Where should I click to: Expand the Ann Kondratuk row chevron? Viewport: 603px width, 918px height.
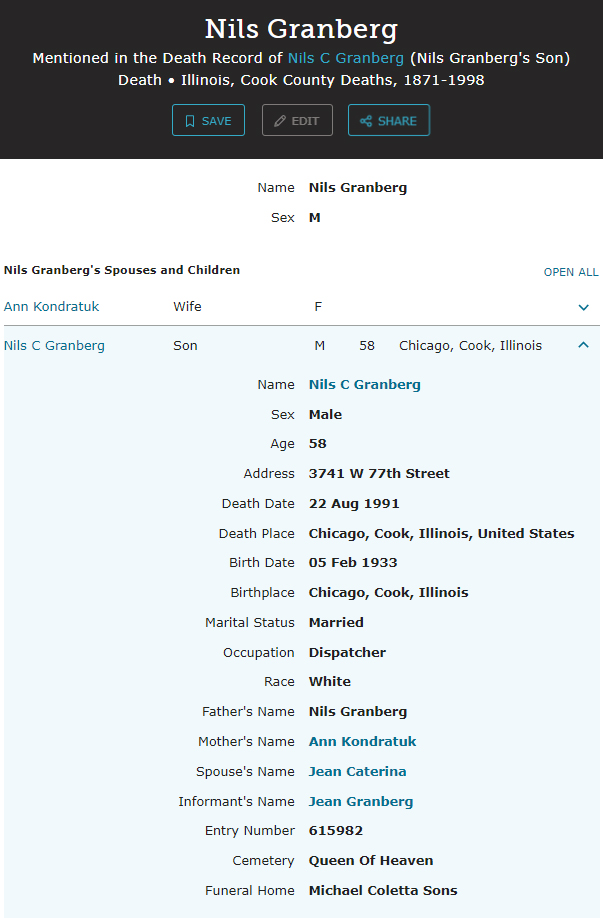584,307
